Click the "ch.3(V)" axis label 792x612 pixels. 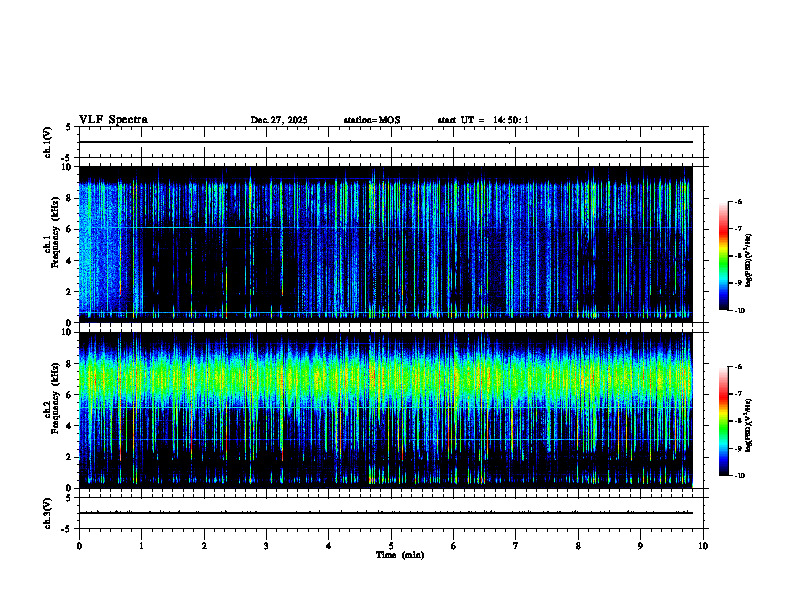tap(47, 514)
